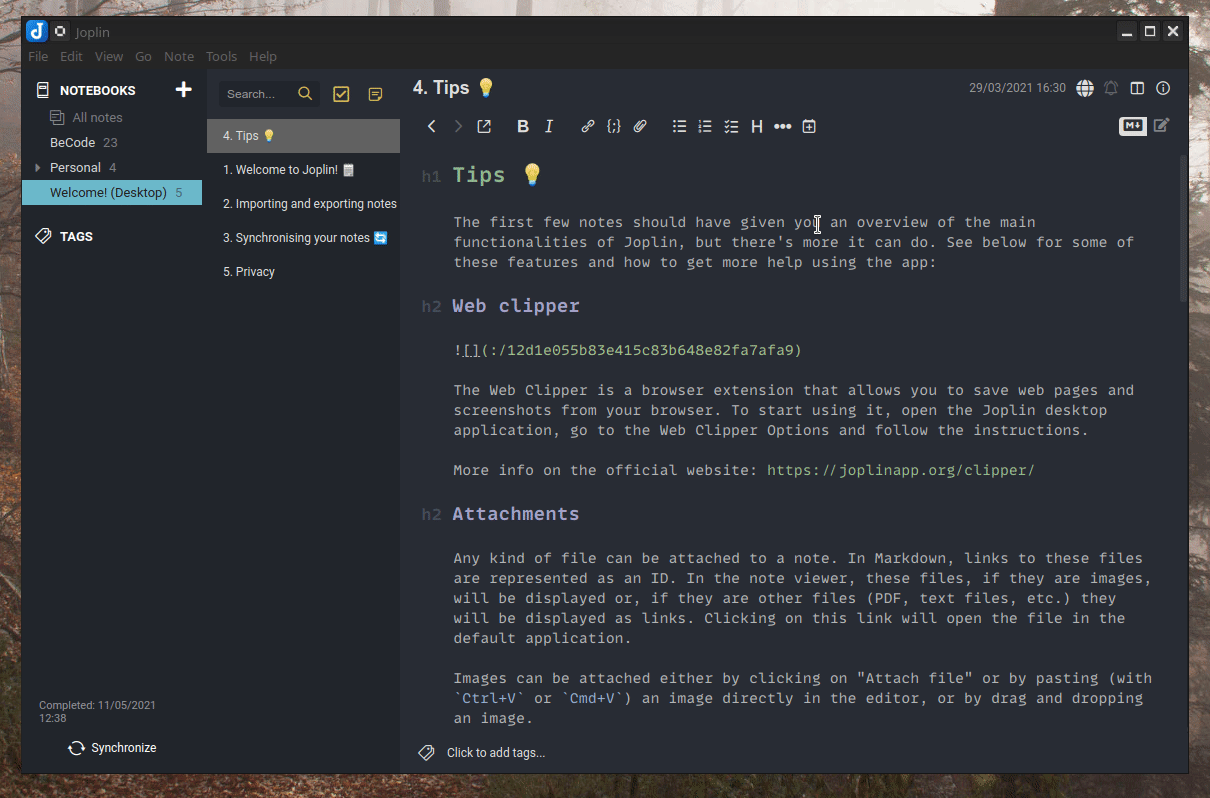Click the TAGS section header
The width and height of the screenshot is (1210, 798).
click(x=76, y=237)
